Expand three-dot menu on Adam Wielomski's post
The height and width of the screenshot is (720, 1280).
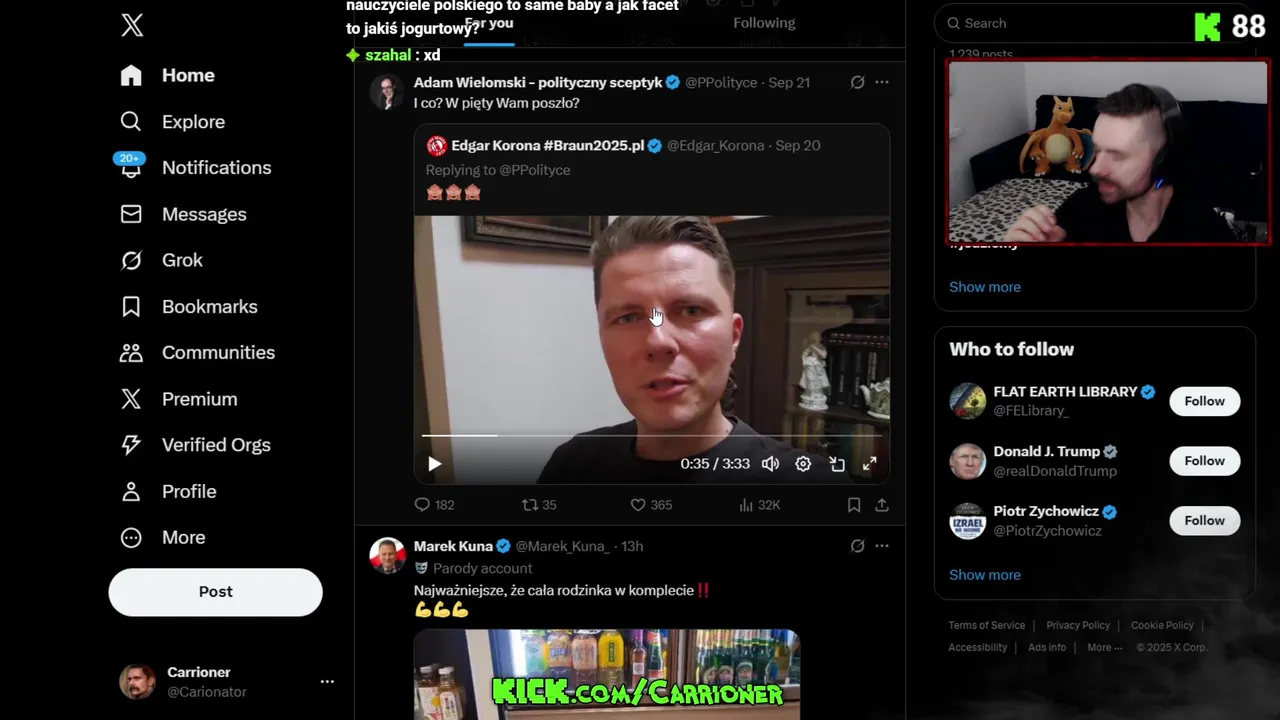[x=882, y=82]
